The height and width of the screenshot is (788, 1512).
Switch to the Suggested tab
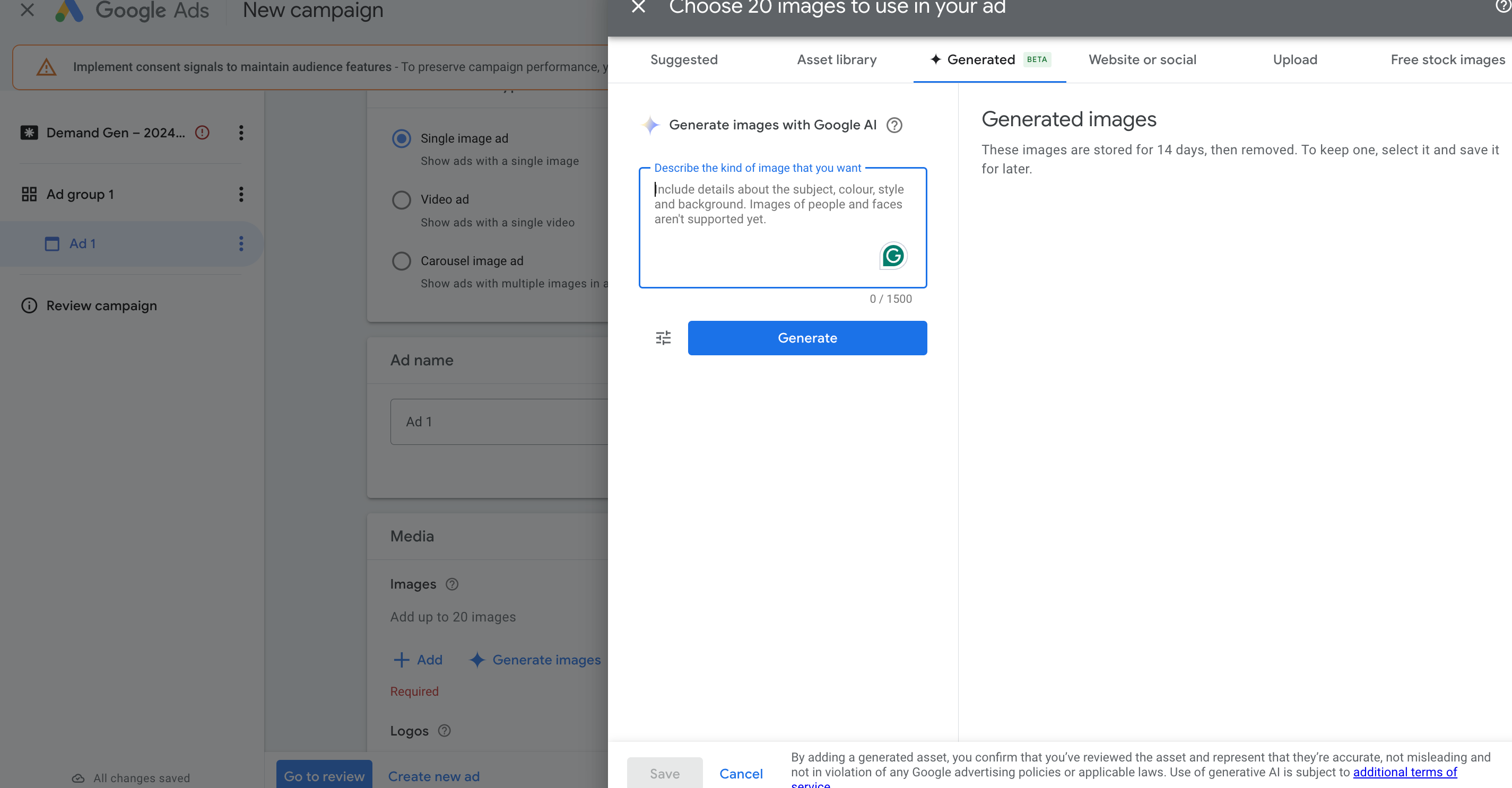pyautogui.click(x=684, y=59)
